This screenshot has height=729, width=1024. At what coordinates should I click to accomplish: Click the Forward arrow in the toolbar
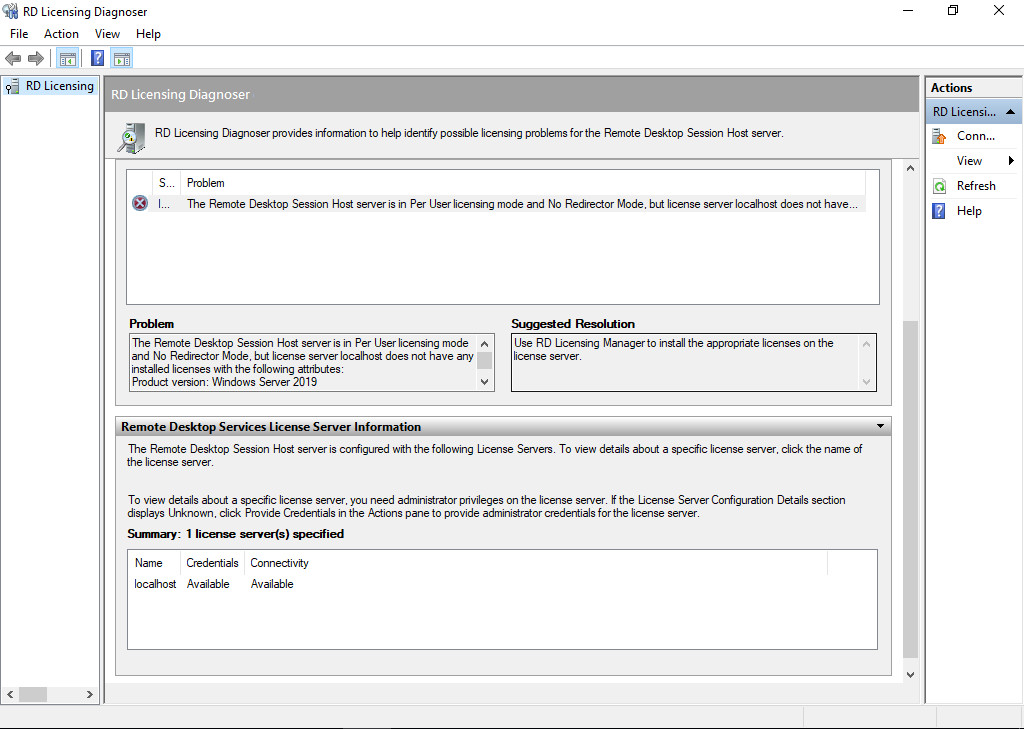(36, 58)
